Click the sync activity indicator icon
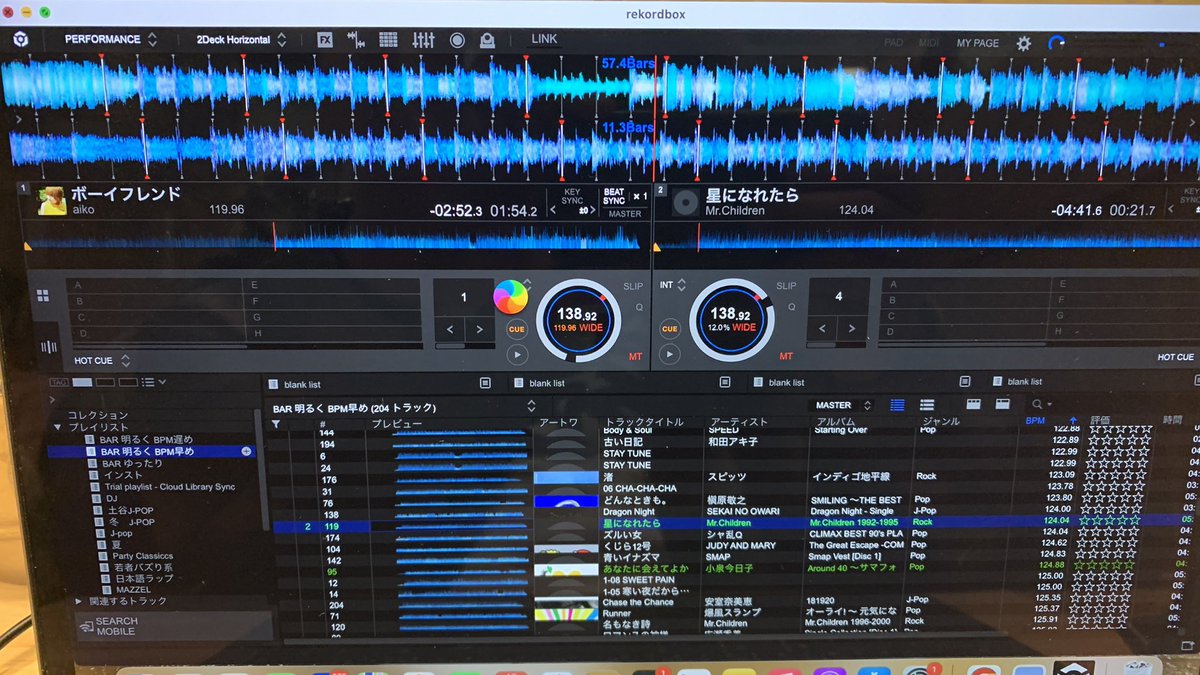Viewport: 1200px width, 675px height. 1056,43
